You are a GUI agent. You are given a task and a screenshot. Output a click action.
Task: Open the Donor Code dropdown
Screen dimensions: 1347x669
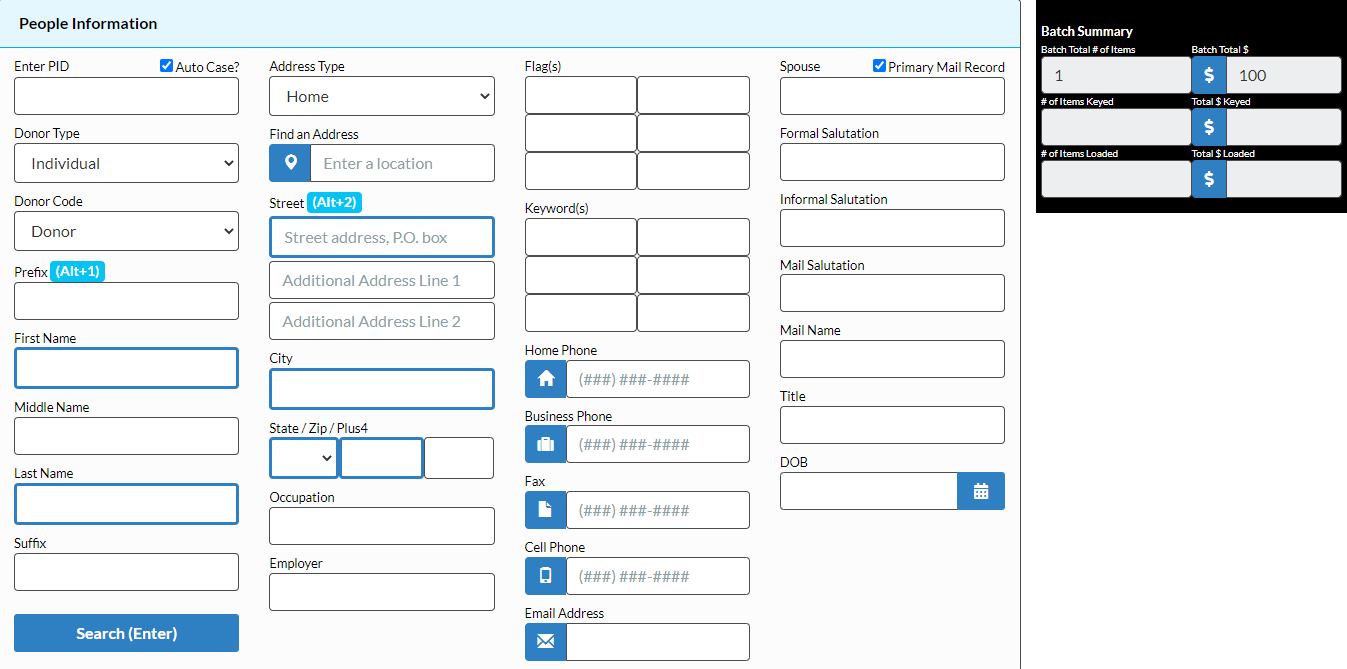(126, 230)
